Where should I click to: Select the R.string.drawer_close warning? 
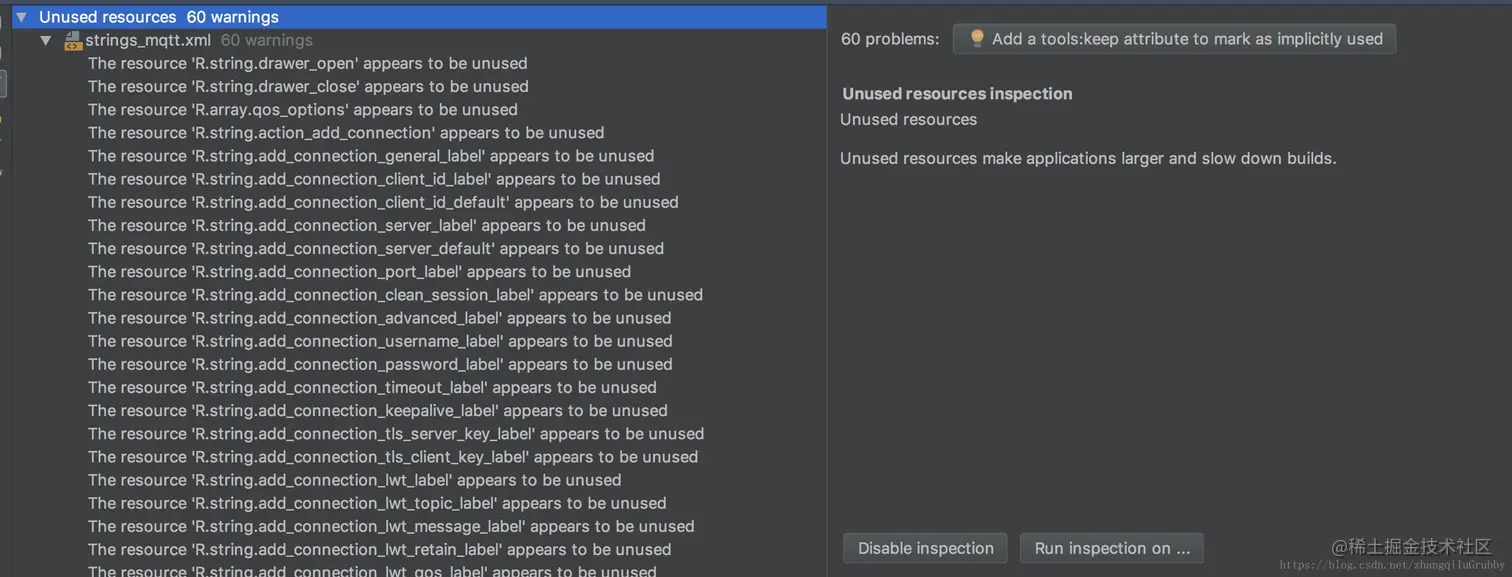click(308, 87)
